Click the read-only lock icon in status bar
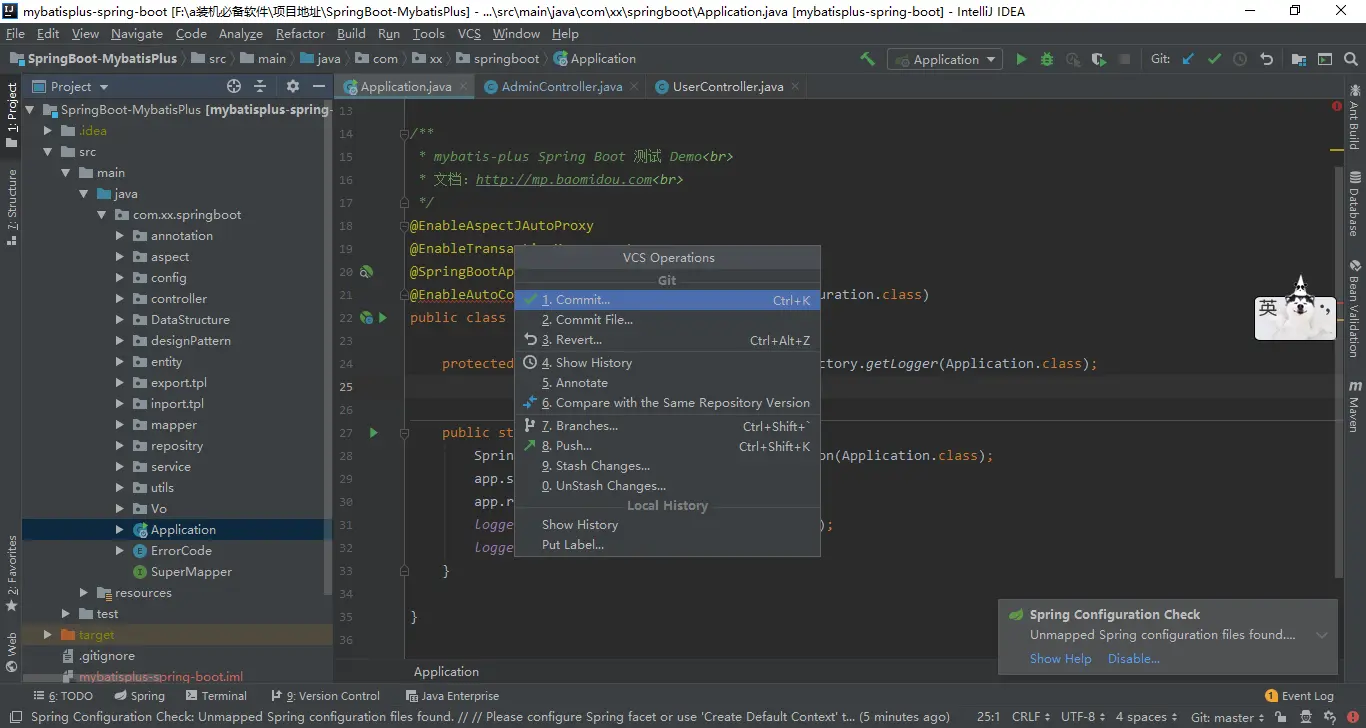Viewport: 1366px width, 728px height. (x=1281, y=717)
